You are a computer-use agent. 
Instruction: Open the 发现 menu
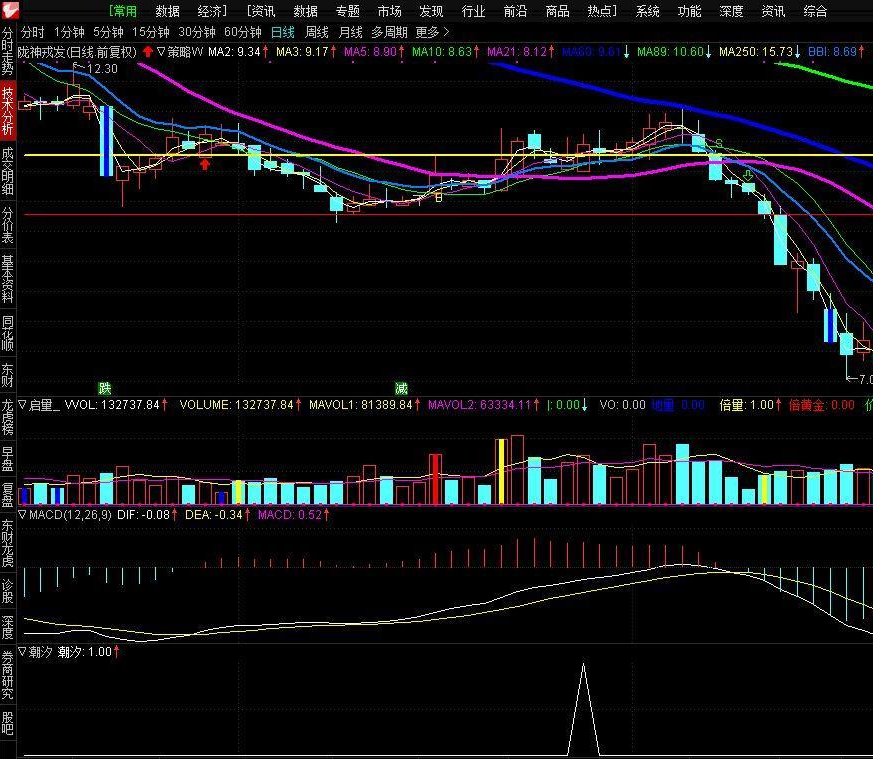pos(431,11)
